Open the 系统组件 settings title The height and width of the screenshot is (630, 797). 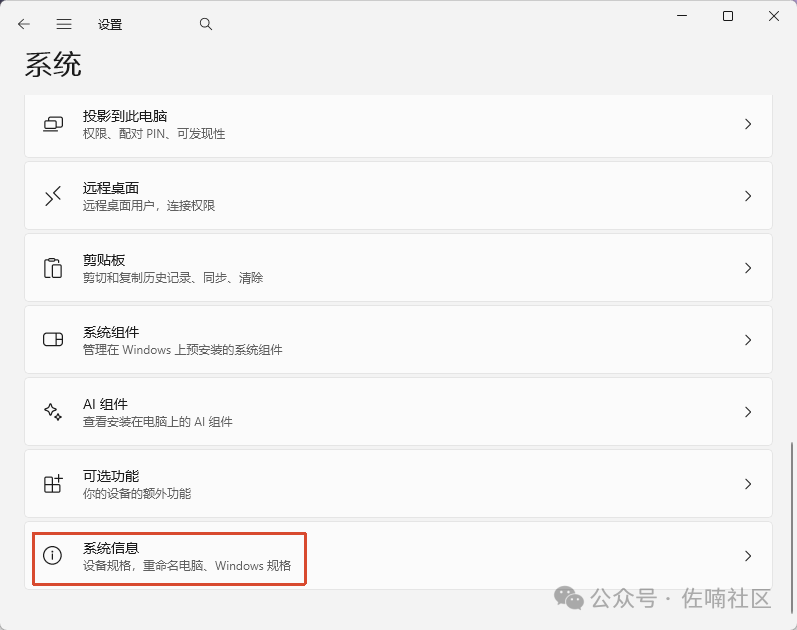click(111, 332)
